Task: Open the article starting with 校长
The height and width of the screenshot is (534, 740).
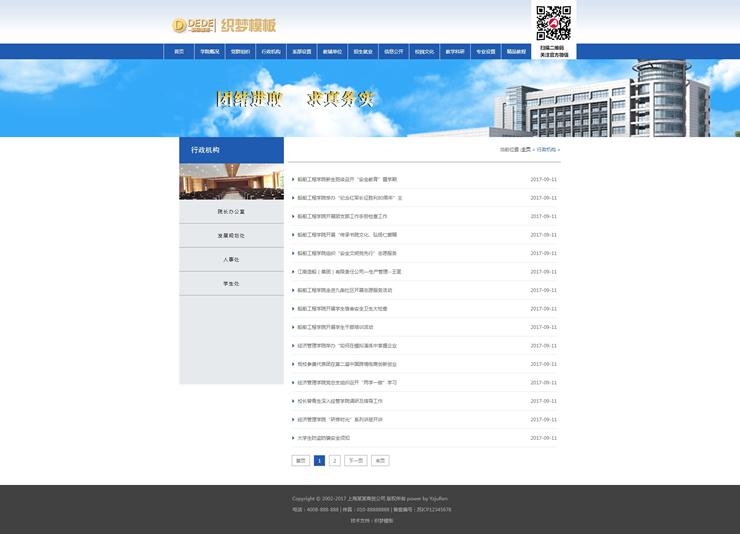Action: click(340, 401)
